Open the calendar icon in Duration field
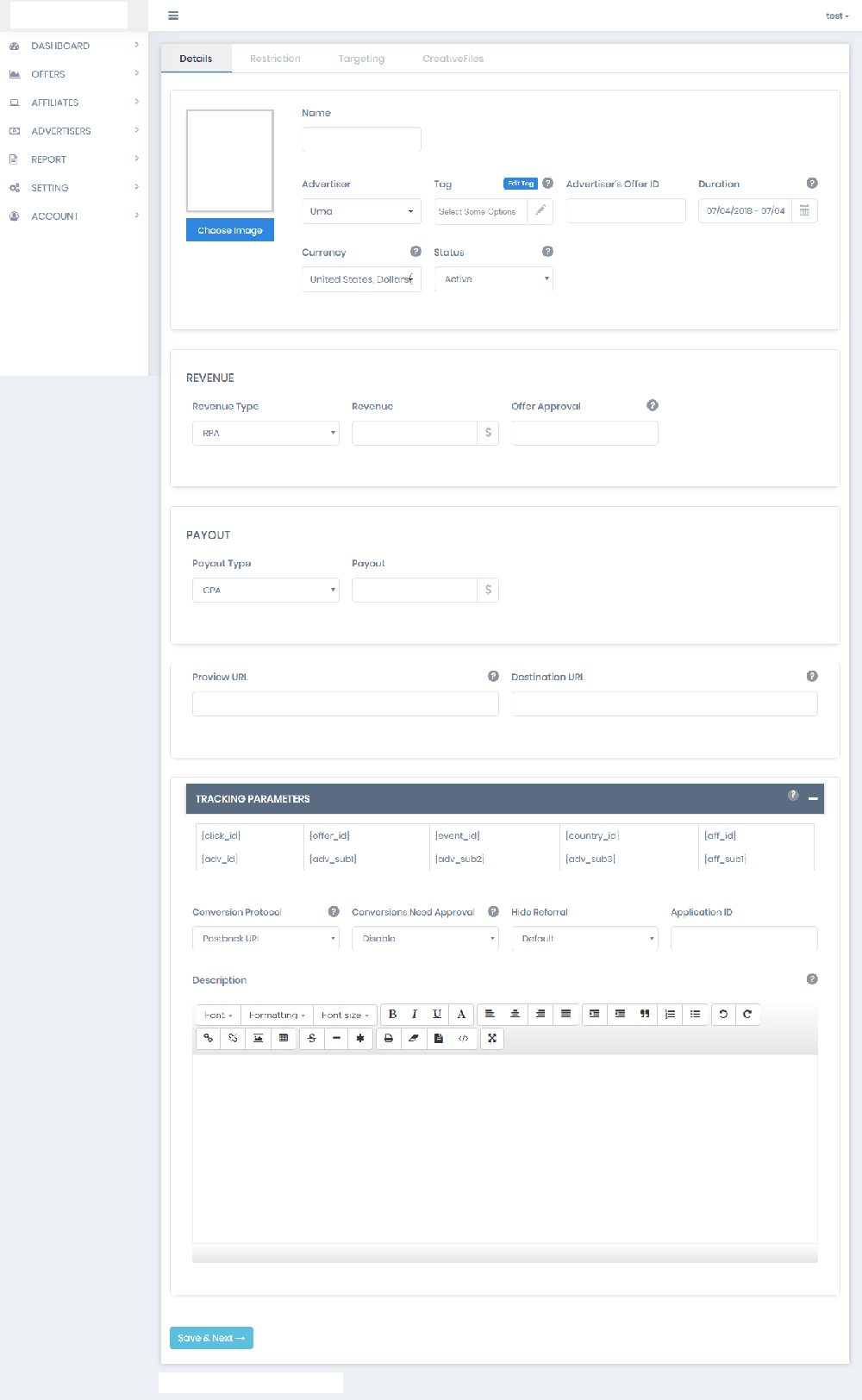This screenshot has height=1400, width=862. 804,211
